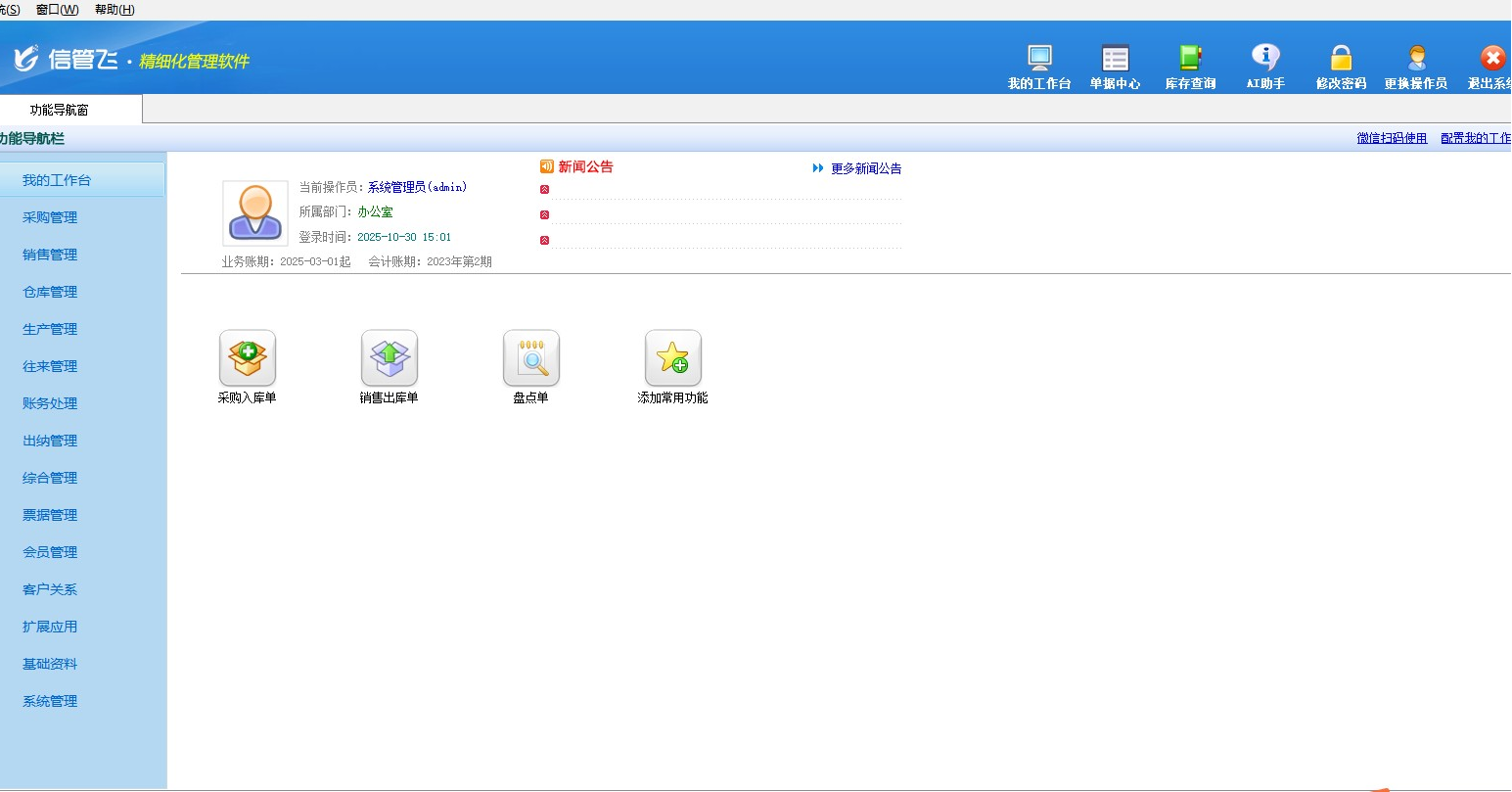Click 更换操作员 user icon
Screen dimensions: 1512x792
tap(1415, 59)
